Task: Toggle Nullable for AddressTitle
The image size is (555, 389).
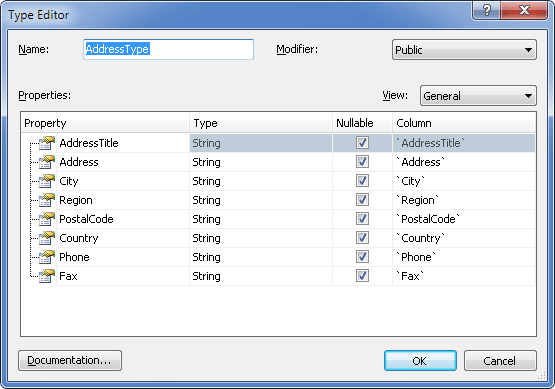Action: [x=362, y=143]
